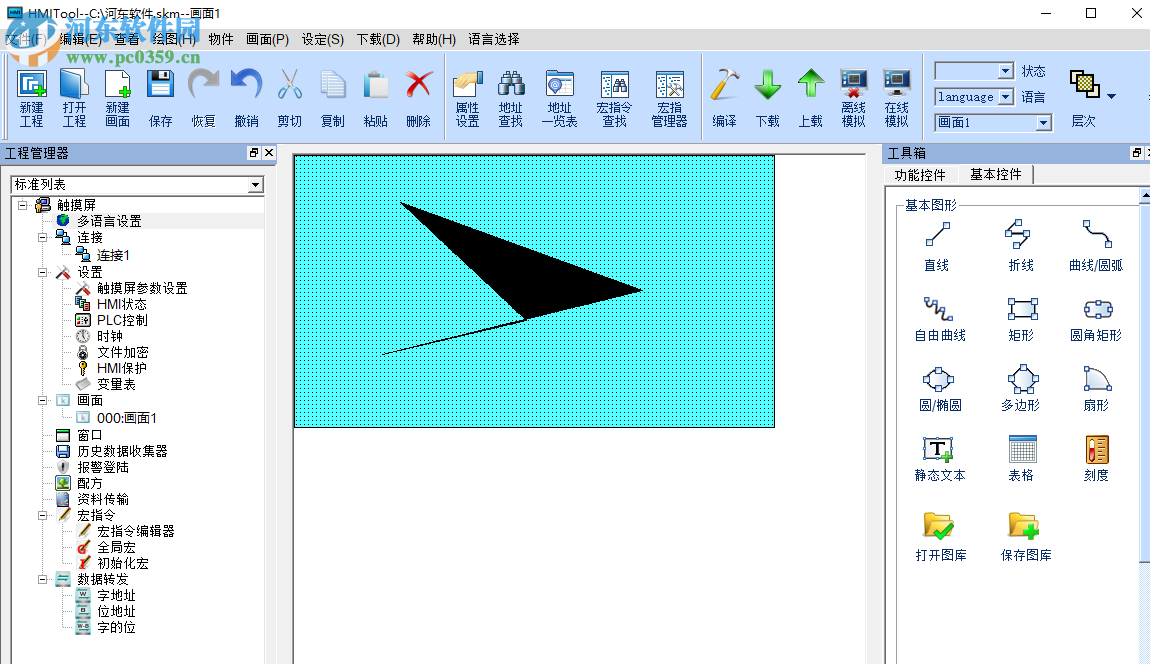Open the 地址一览表 address list
This screenshot has width=1150, height=664.
click(x=560, y=98)
